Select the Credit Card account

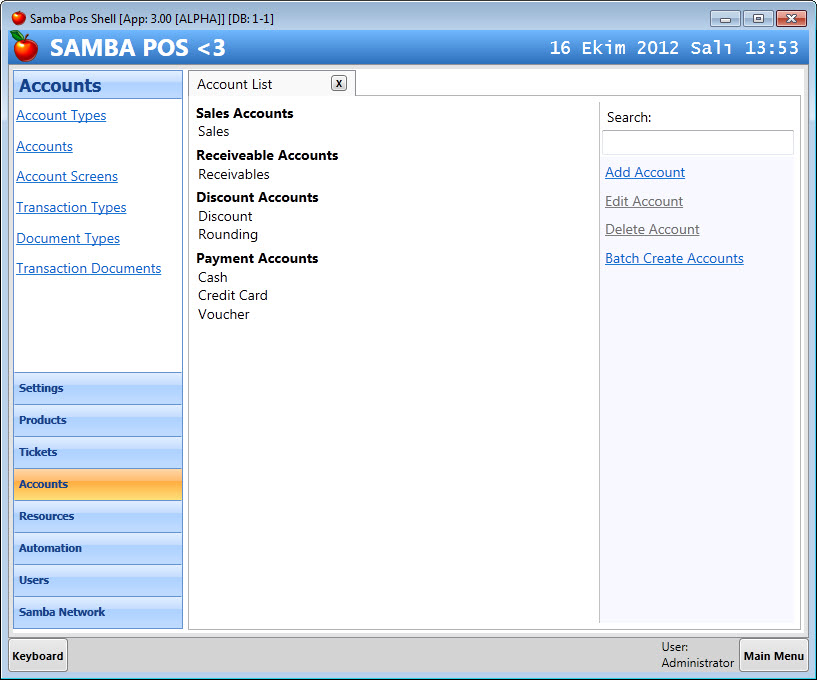tap(233, 295)
